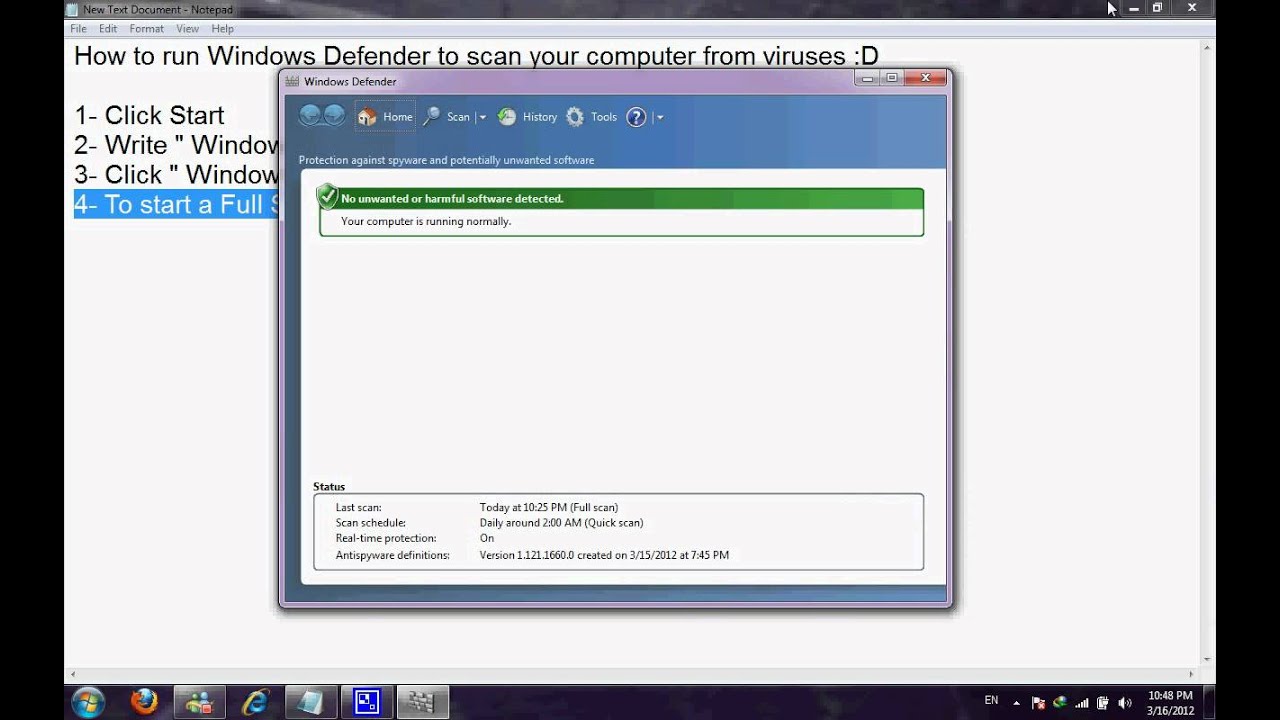Click the 'Version 1.121.1660.0' definitions text
Screen dimensions: 1280x720
(x=604, y=555)
